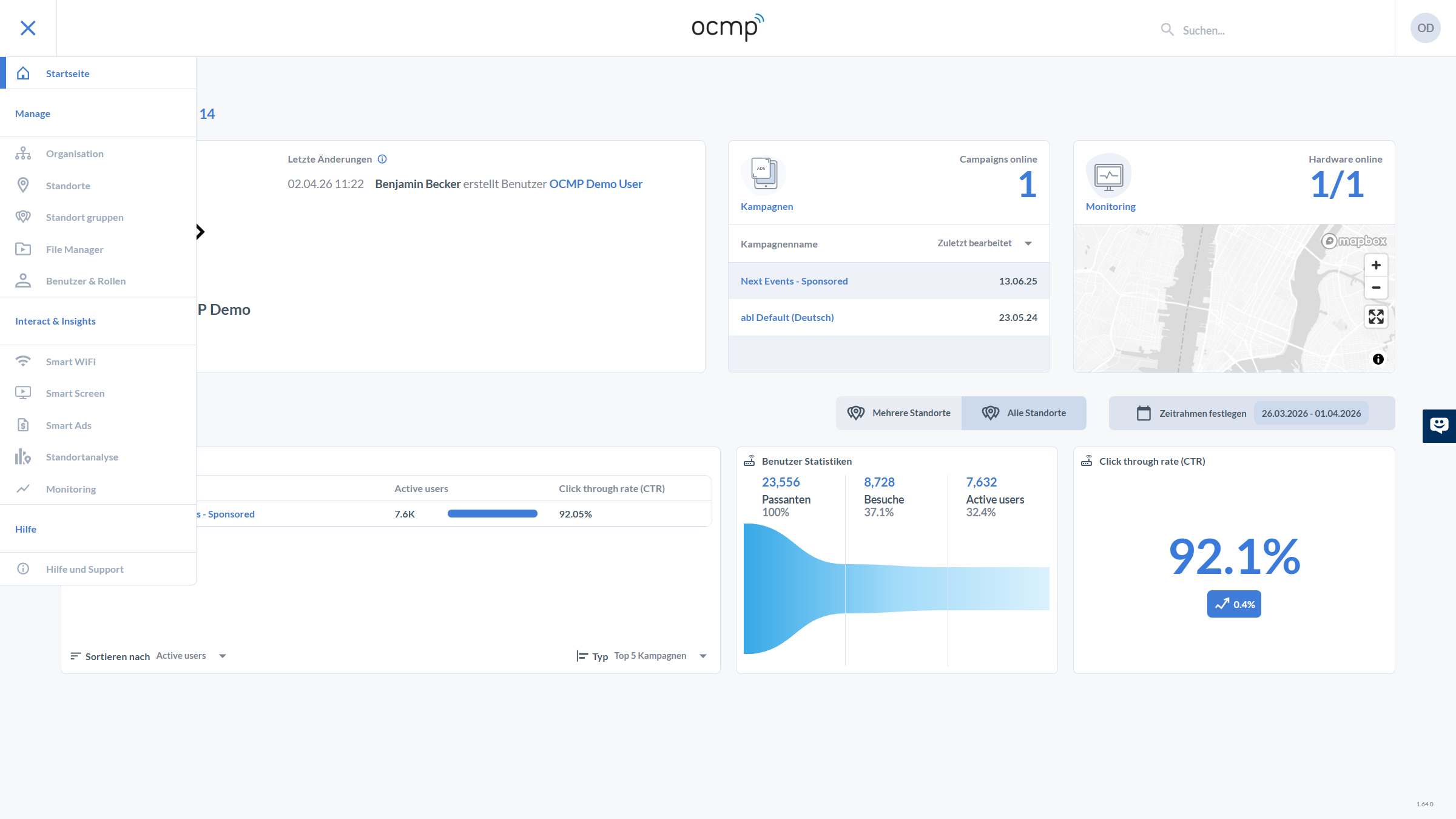Open the chat support widget
This screenshot has width=1456, height=819.
click(x=1438, y=425)
